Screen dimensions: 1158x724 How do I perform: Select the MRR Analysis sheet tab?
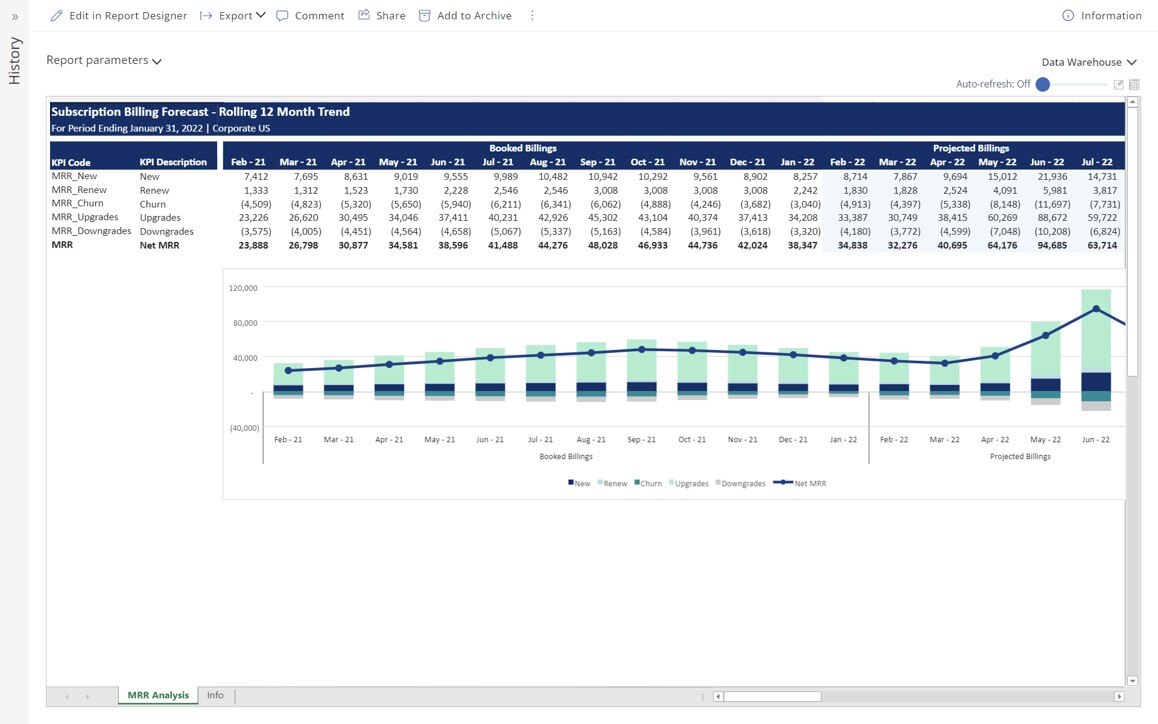click(x=158, y=696)
